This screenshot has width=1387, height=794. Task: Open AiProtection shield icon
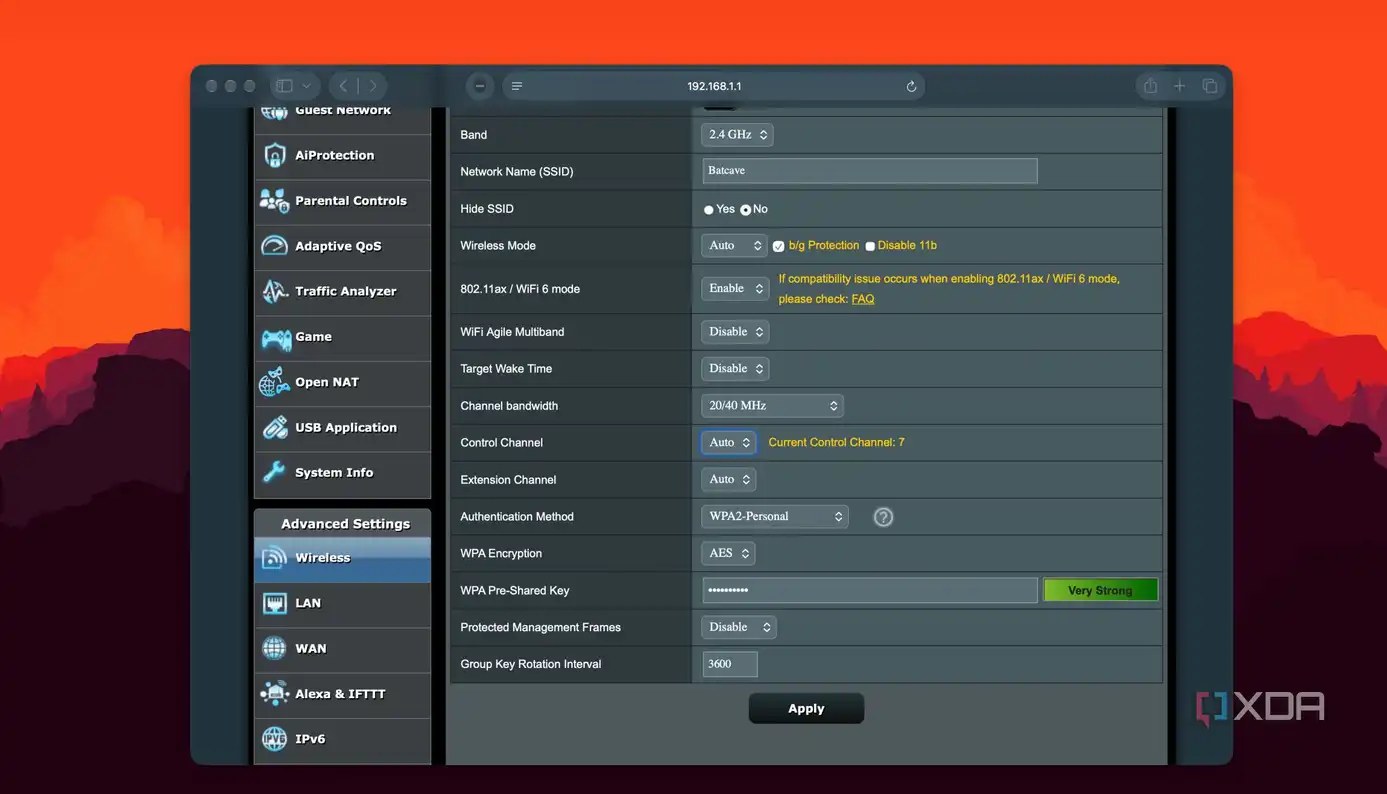click(x=275, y=155)
